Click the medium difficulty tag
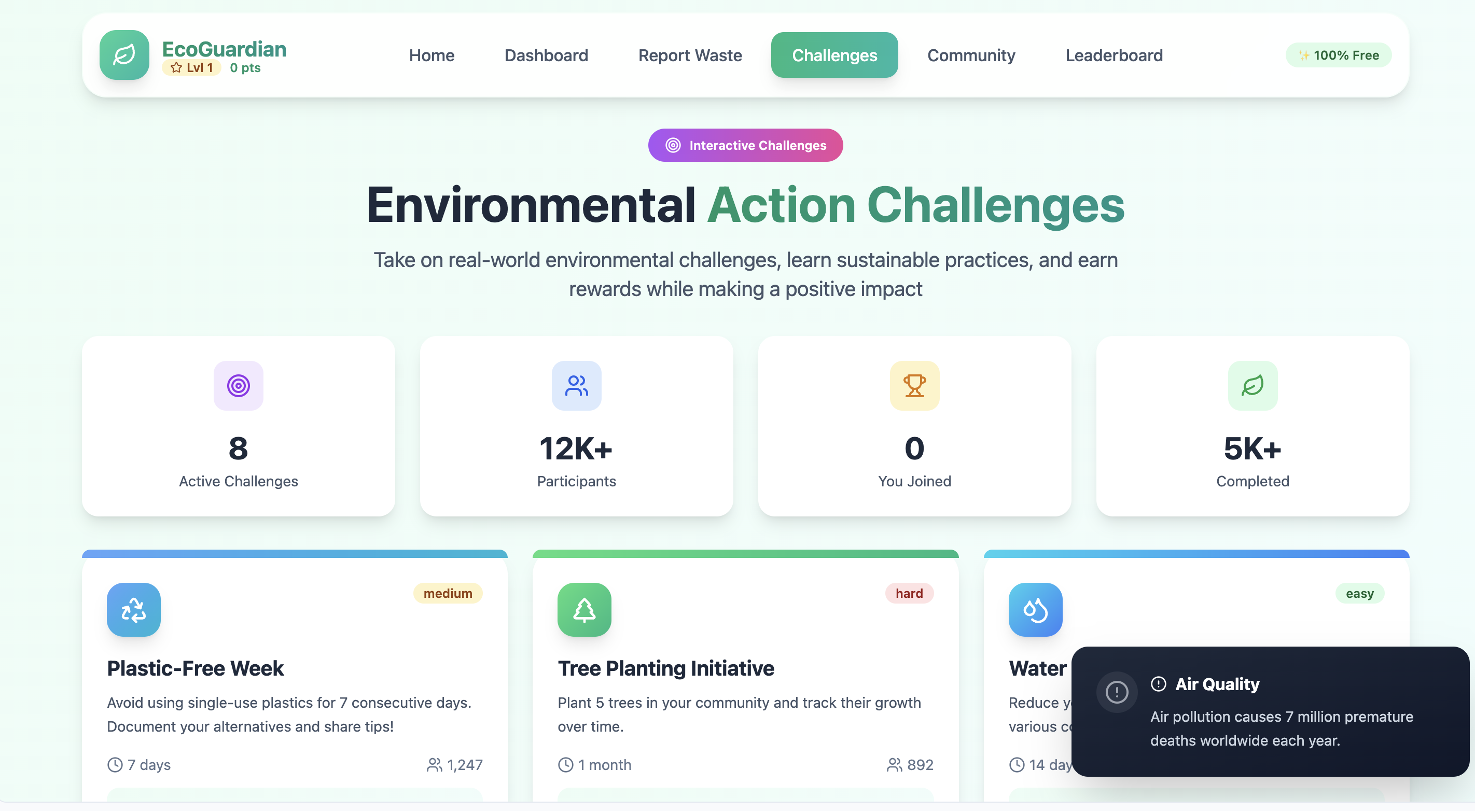The width and height of the screenshot is (1475, 812). 448,593
